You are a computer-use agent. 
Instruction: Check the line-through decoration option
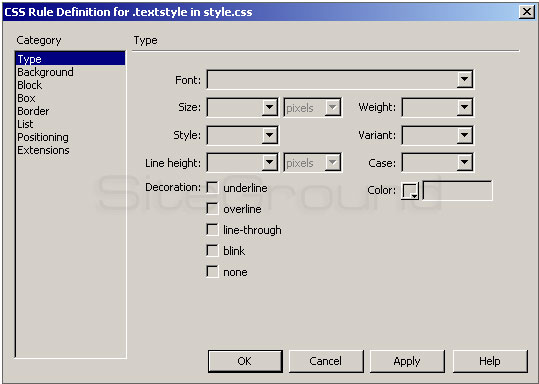[212, 230]
